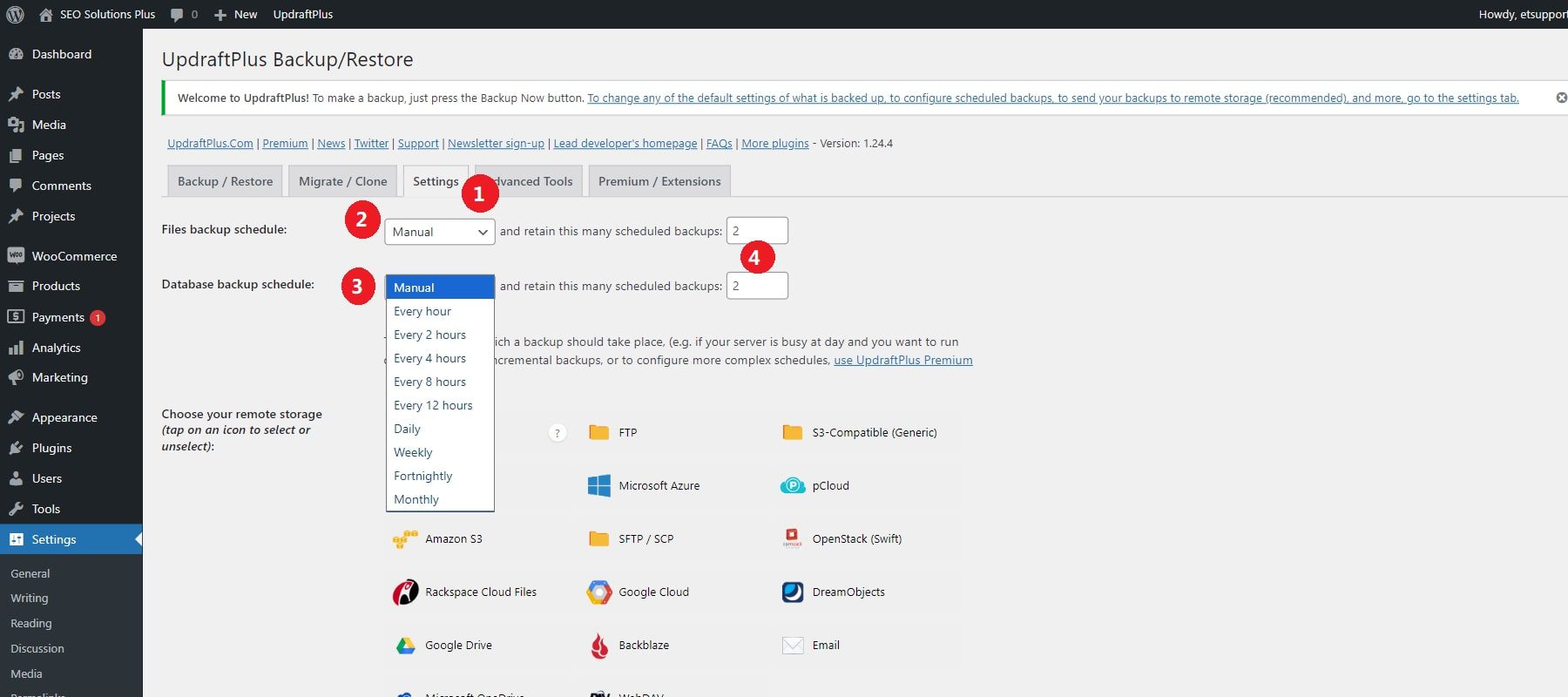This screenshot has width=1568, height=697.
Task: Choose Daily from the schedule list
Action: coord(407,429)
